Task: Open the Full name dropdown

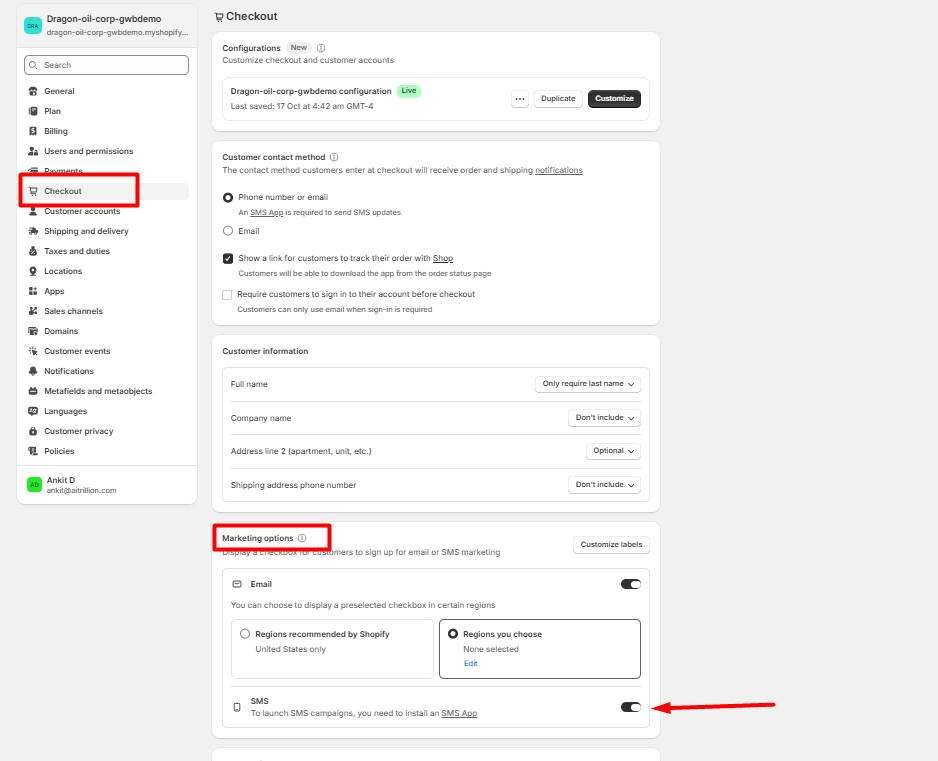Action: (x=588, y=384)
